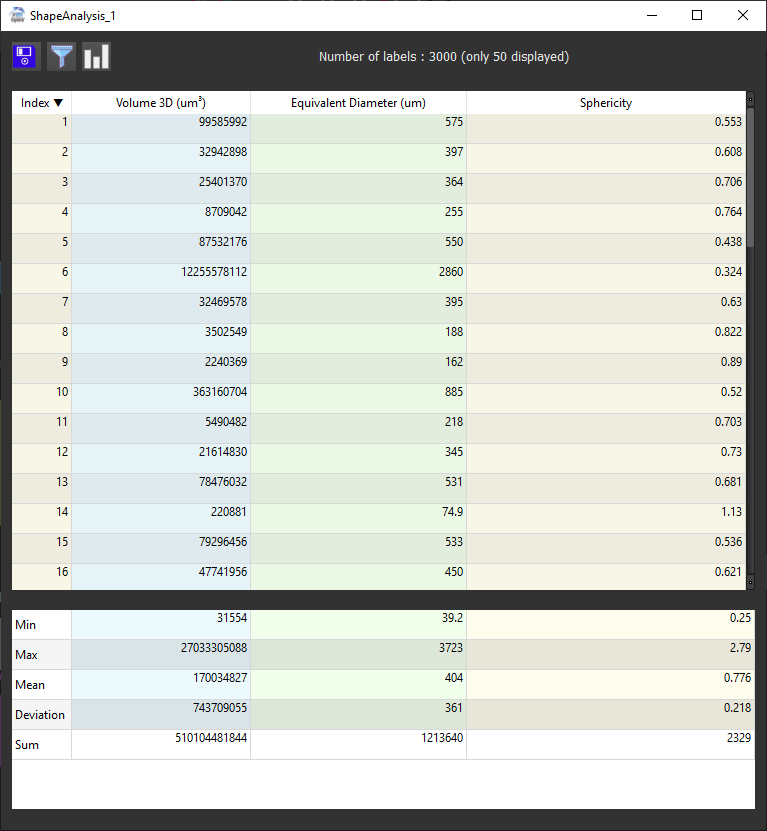Click the Min statistics row label
The image size is (767, 831).
click(42, 625)
